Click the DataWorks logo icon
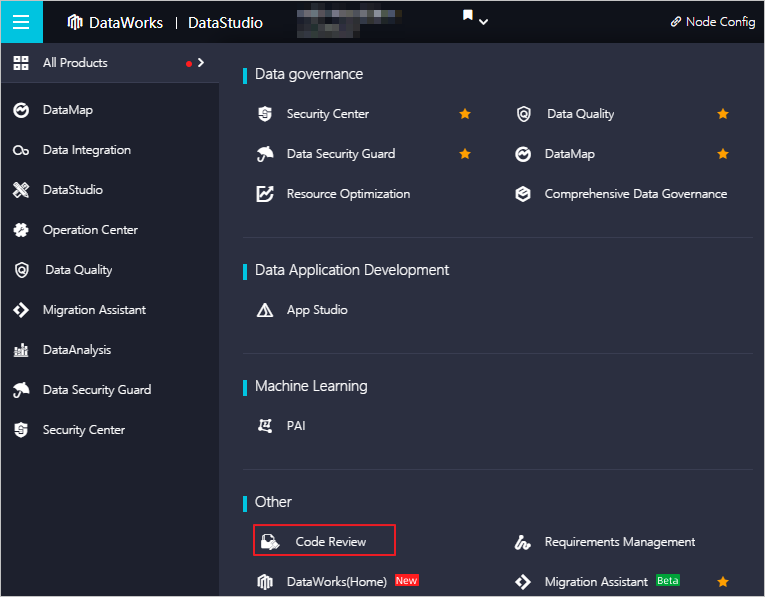Screen dimensions: 765x597 (x=75, y=22)
